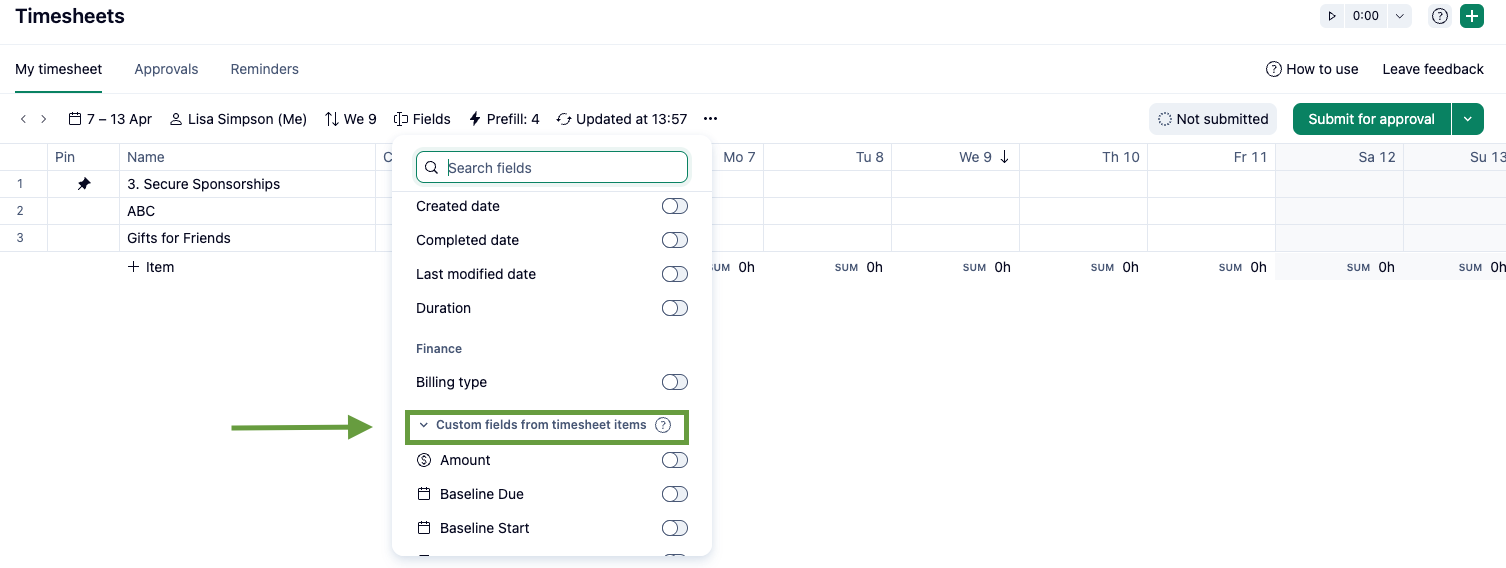The image size is (1506, 568).
Task: Enable the Created date field toggle
Action: [675, 206]
